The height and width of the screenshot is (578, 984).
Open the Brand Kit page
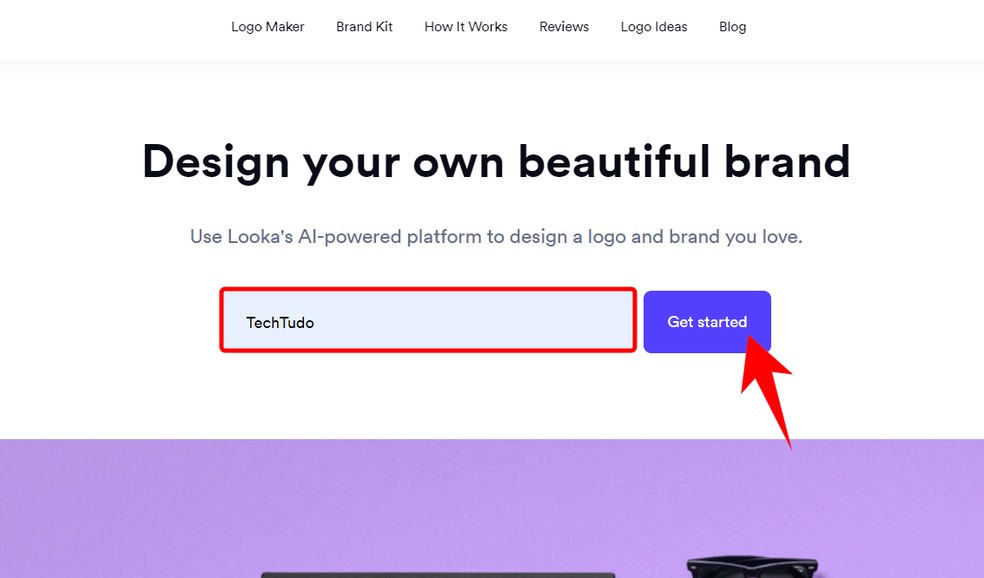point(364,27)
